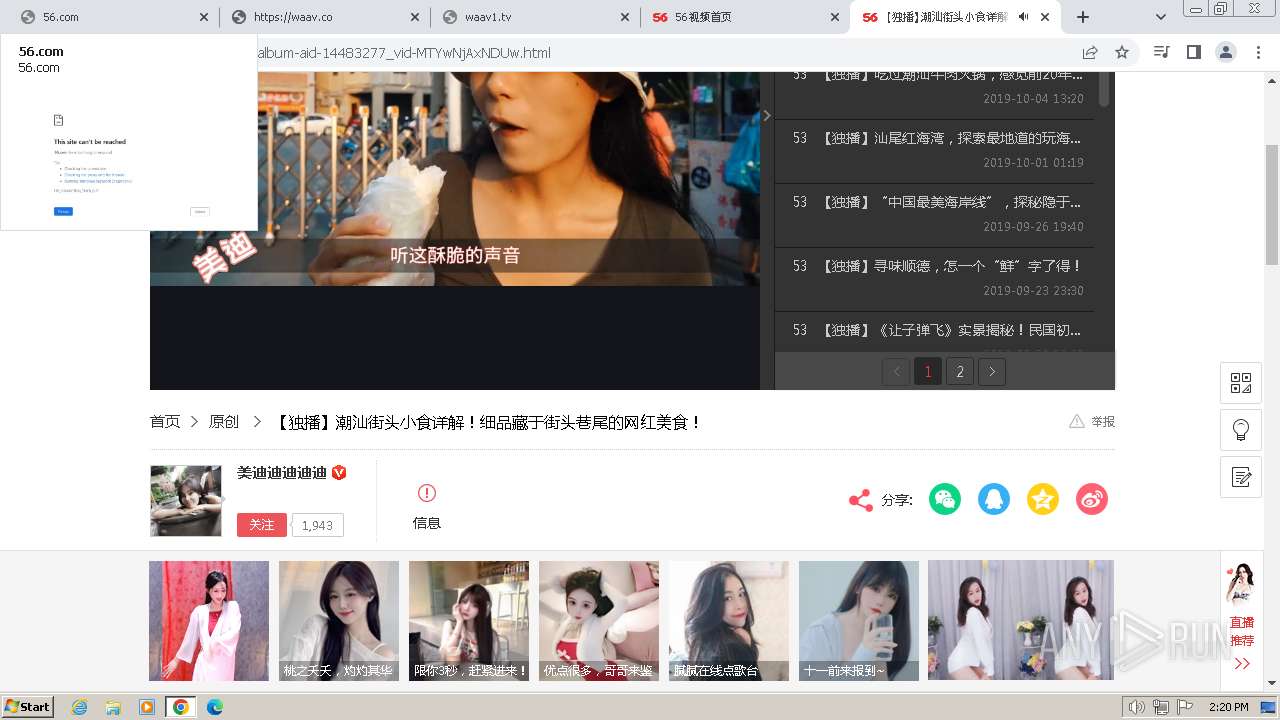
Task: Show video 信息 details
Action: click(x=427, y=507)
